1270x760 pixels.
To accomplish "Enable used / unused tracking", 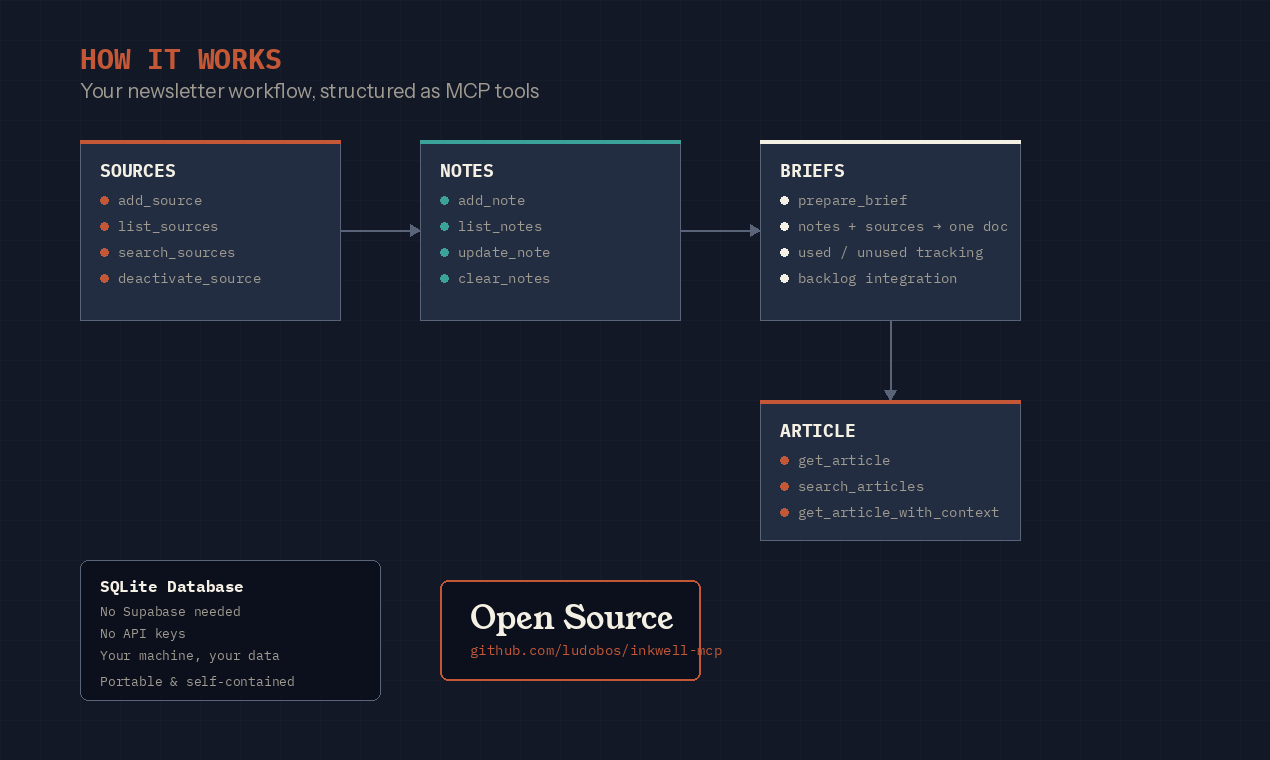I will click(784, 252).
